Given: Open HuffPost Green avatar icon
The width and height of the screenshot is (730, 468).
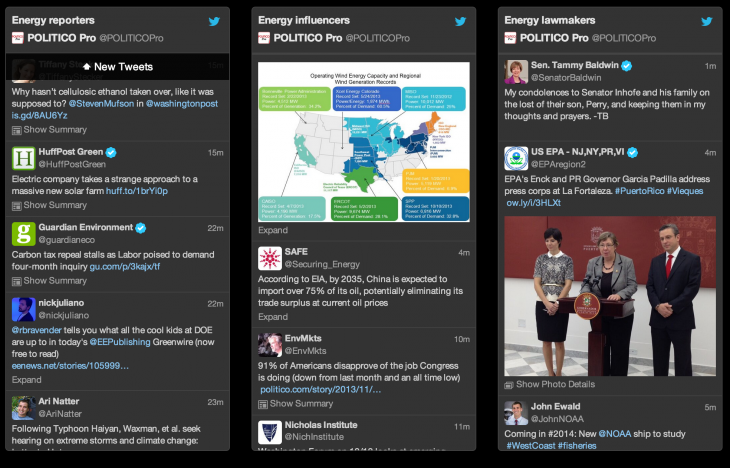Looking at the screenshot, I should tap(23, 158).
